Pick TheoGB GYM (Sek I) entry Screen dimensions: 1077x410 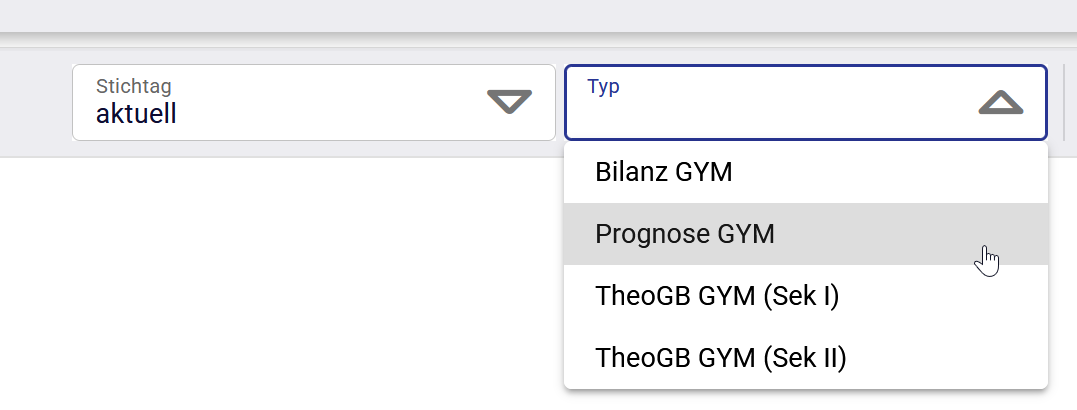click(717, 296)
